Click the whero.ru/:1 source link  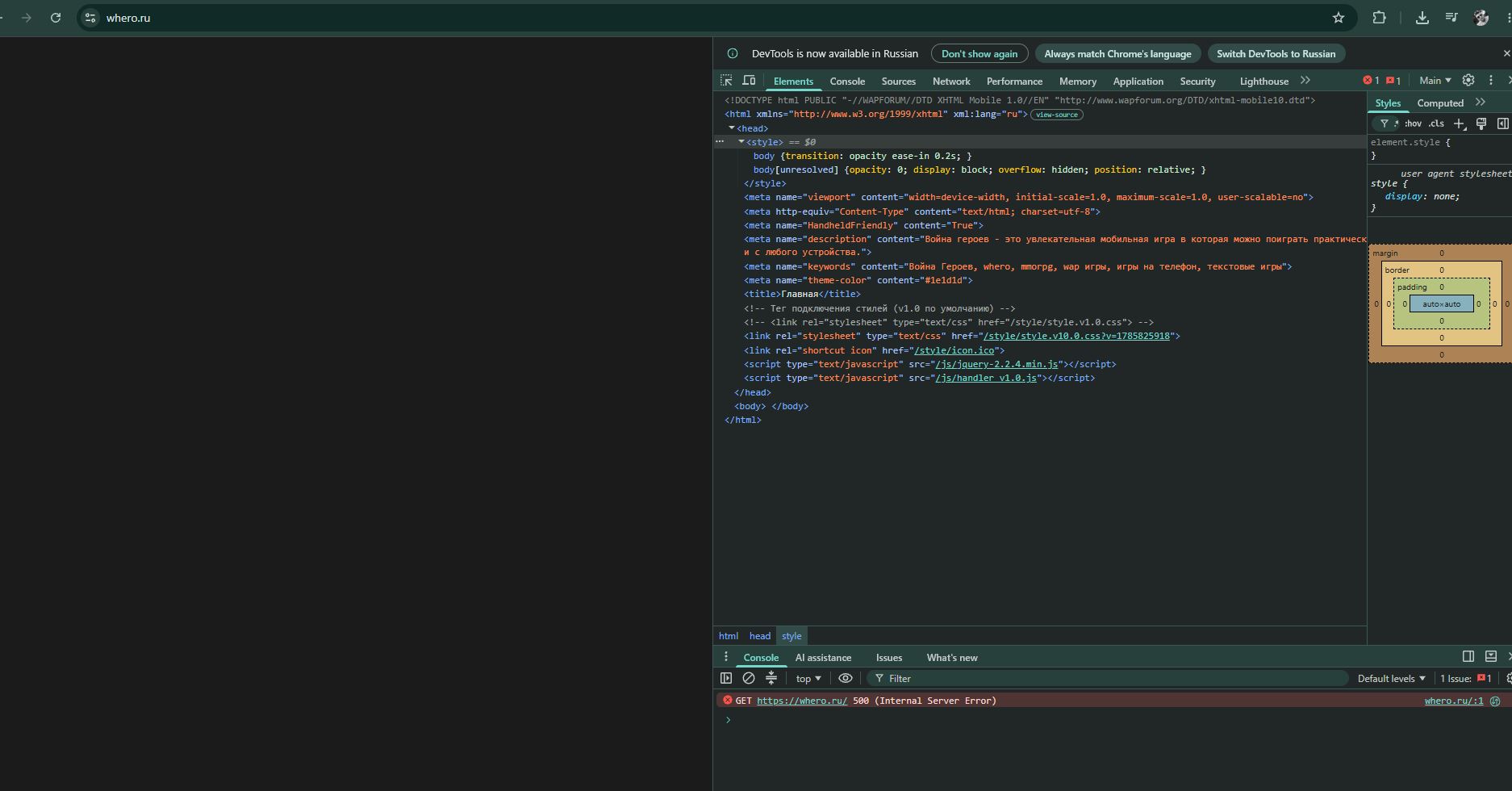tap(1454, 701)
